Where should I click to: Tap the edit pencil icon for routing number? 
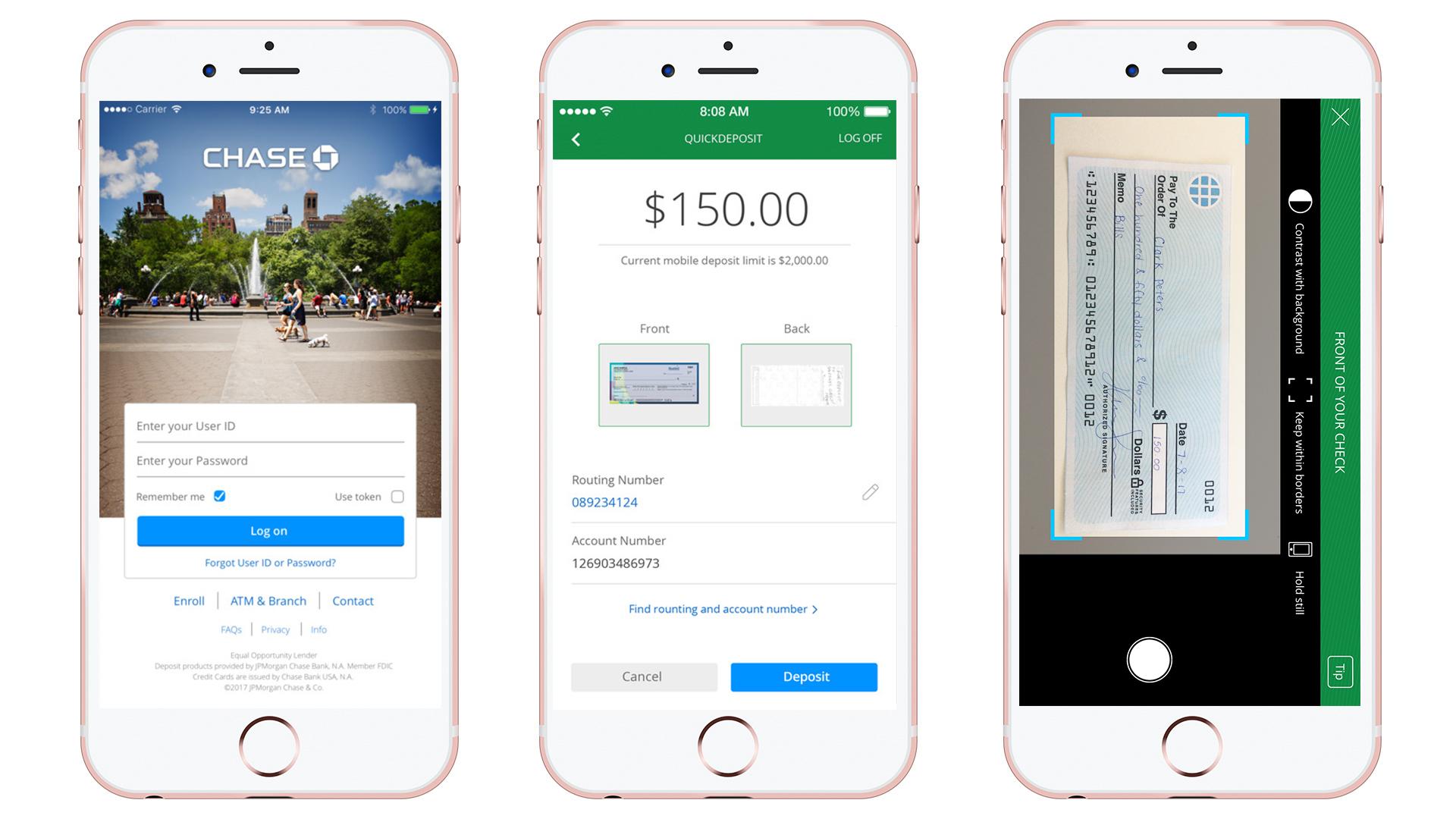pos(870,491)
